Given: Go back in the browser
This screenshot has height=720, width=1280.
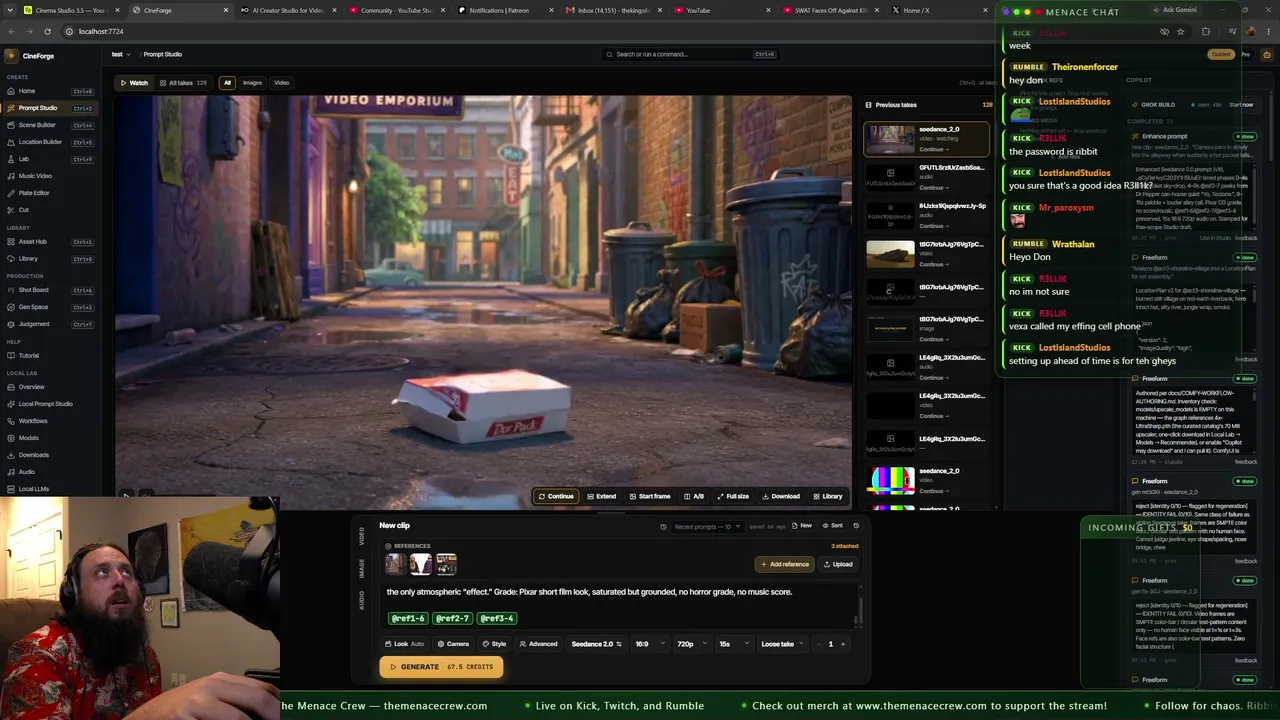Looking at the screenshot, I should coord(11,32).
